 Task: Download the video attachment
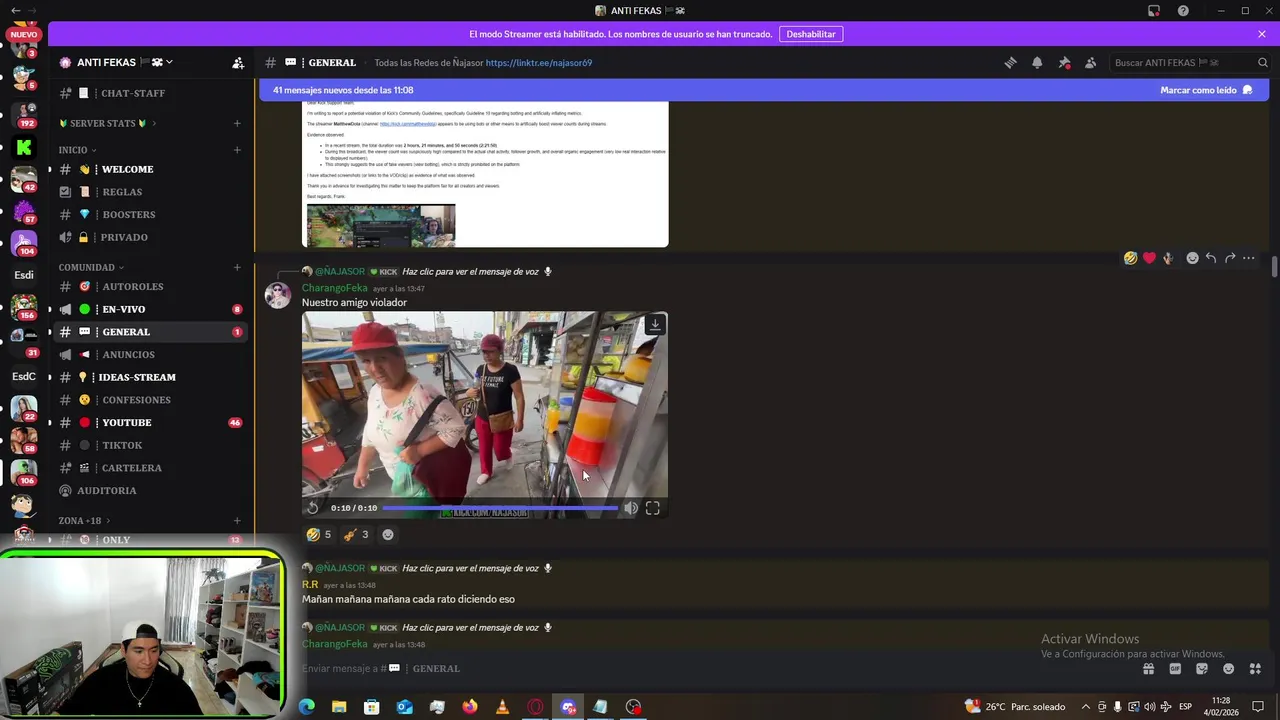click(x=655, y=325)
